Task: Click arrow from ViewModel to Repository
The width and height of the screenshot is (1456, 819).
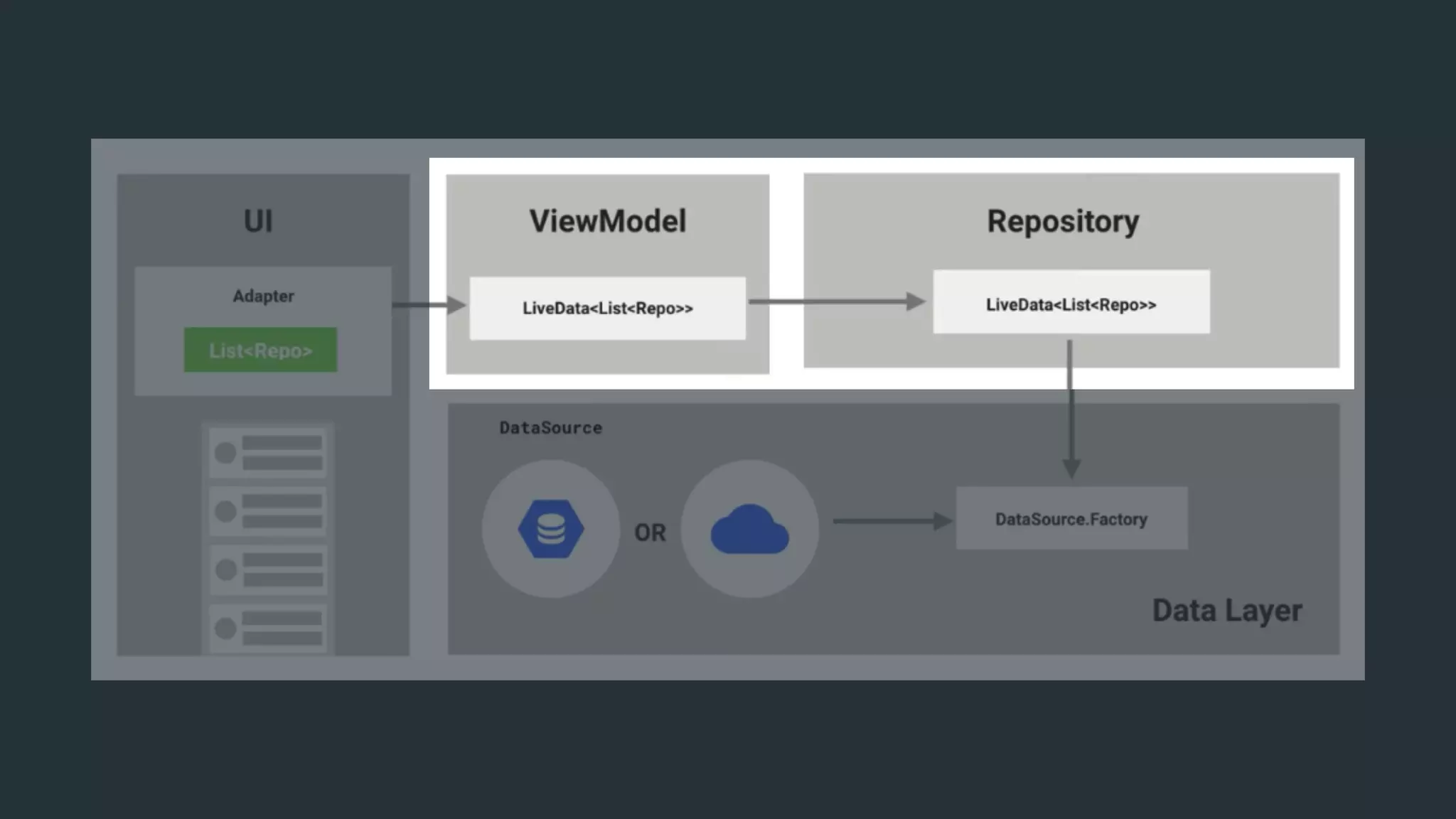Action: [836, 302]
